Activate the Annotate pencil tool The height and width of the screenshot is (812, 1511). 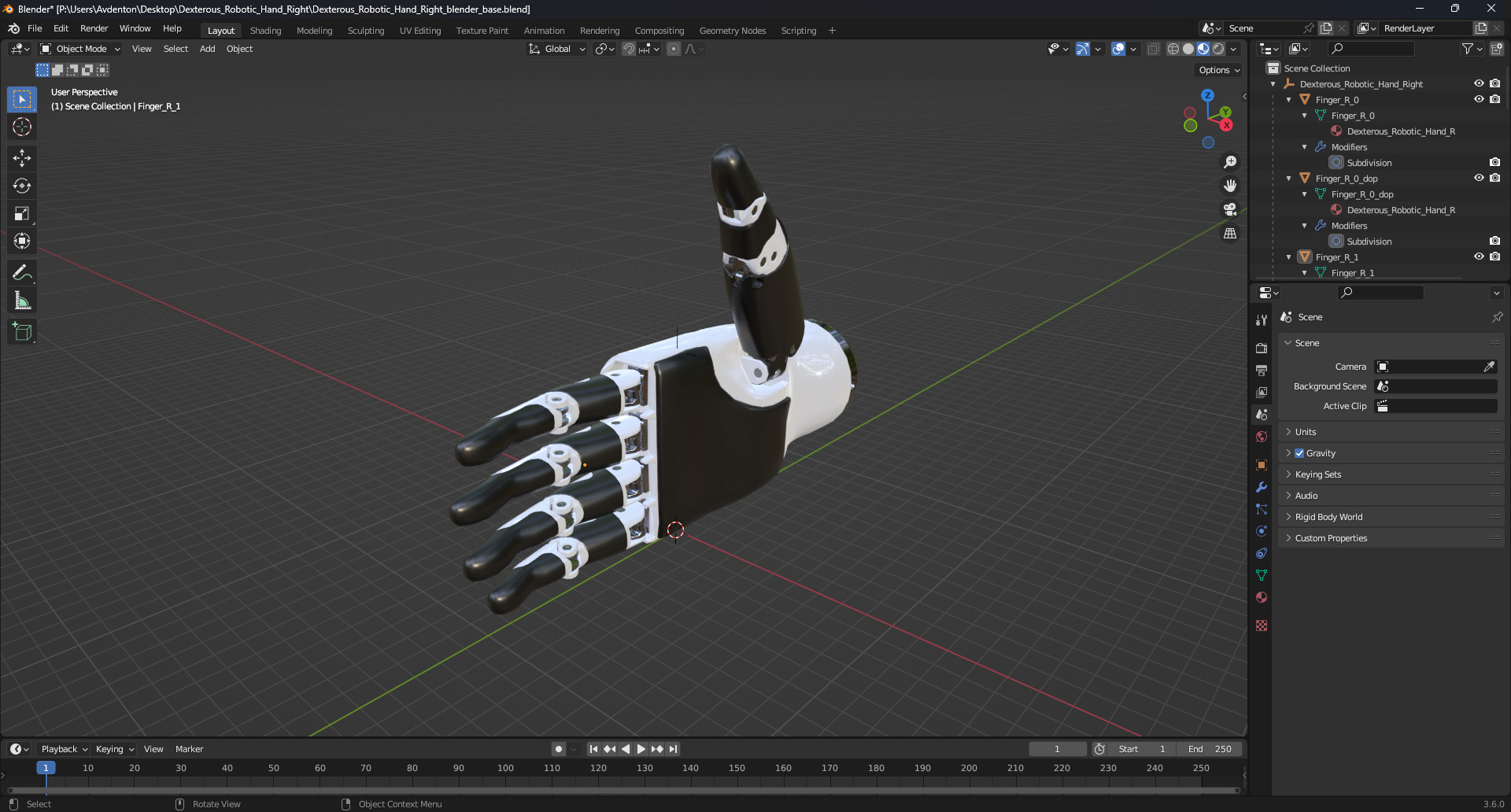coord(22,272)
